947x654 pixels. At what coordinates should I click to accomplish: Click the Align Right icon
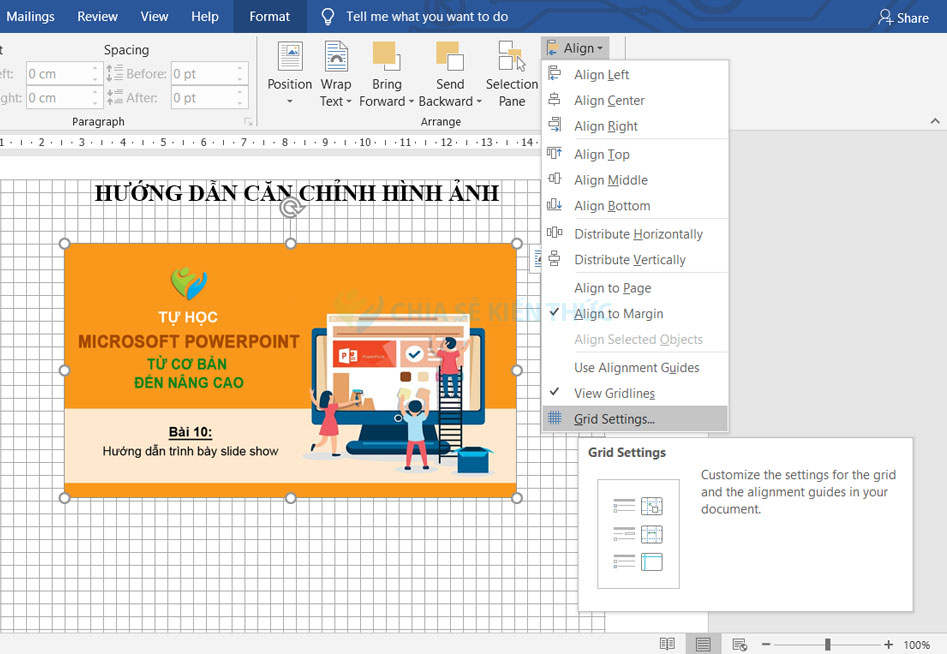coord(554,125)
